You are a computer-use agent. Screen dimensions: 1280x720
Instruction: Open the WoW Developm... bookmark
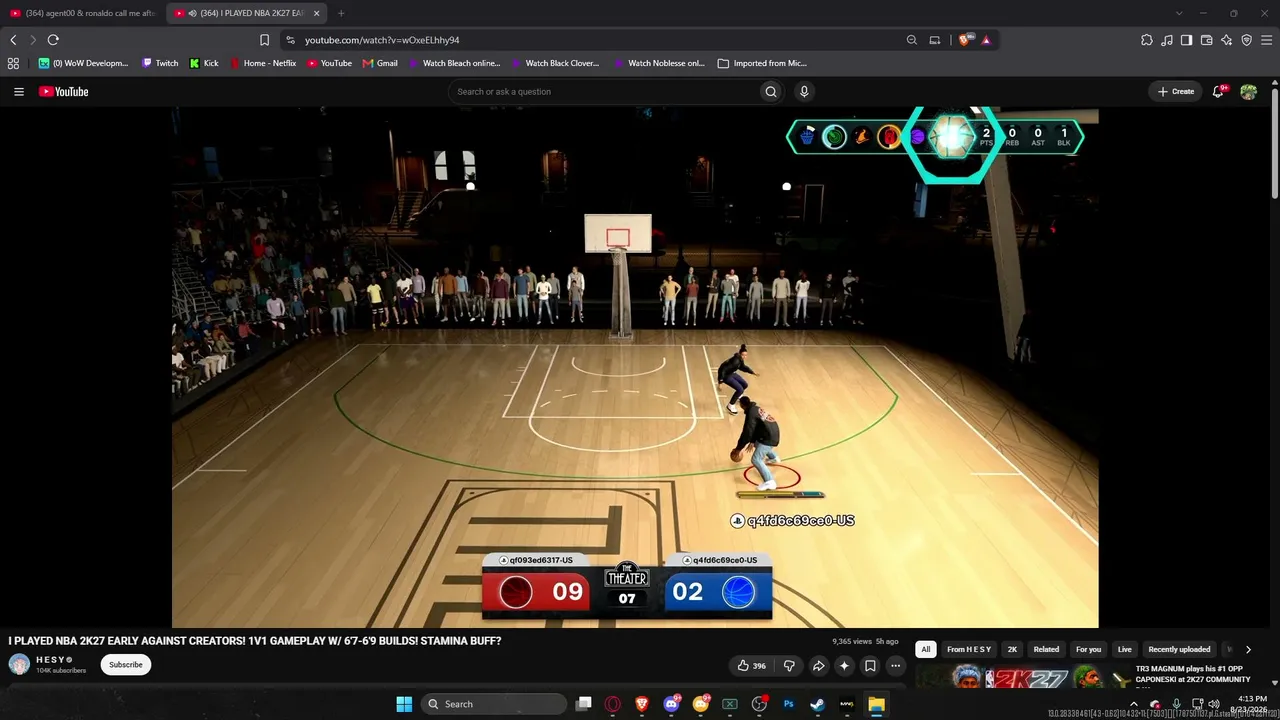tap(84, 63)
